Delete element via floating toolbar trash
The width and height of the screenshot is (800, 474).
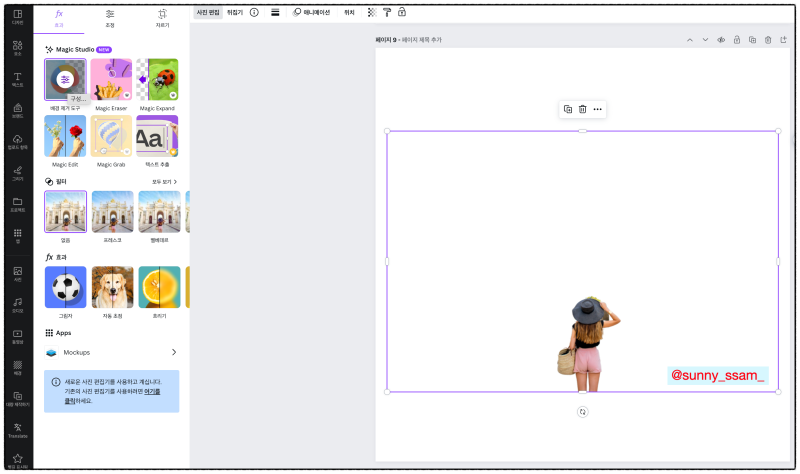pyautogui.click(x=583, y=109)
